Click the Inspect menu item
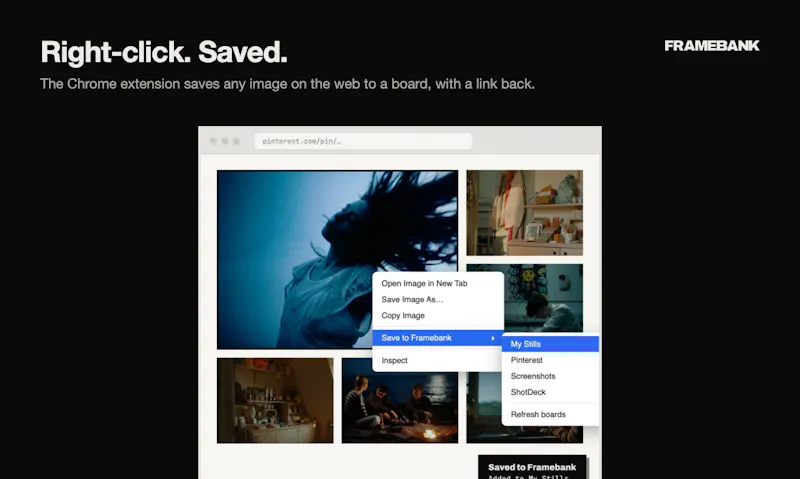The height and width of the screenshot is (479, 800). (438, 360)
